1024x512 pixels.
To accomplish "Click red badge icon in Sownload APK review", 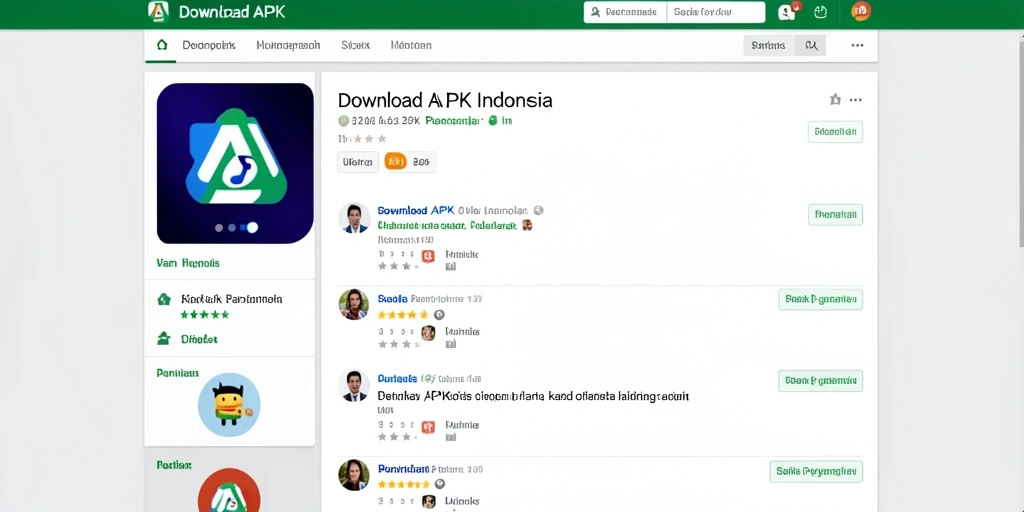I will click(x=428, y=255).
